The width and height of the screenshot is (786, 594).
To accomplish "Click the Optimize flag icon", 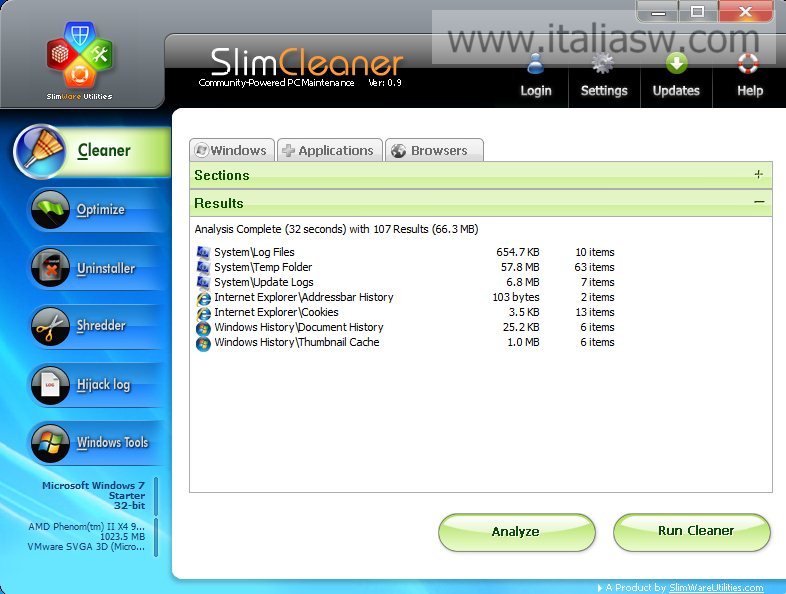I will point(50,210).
